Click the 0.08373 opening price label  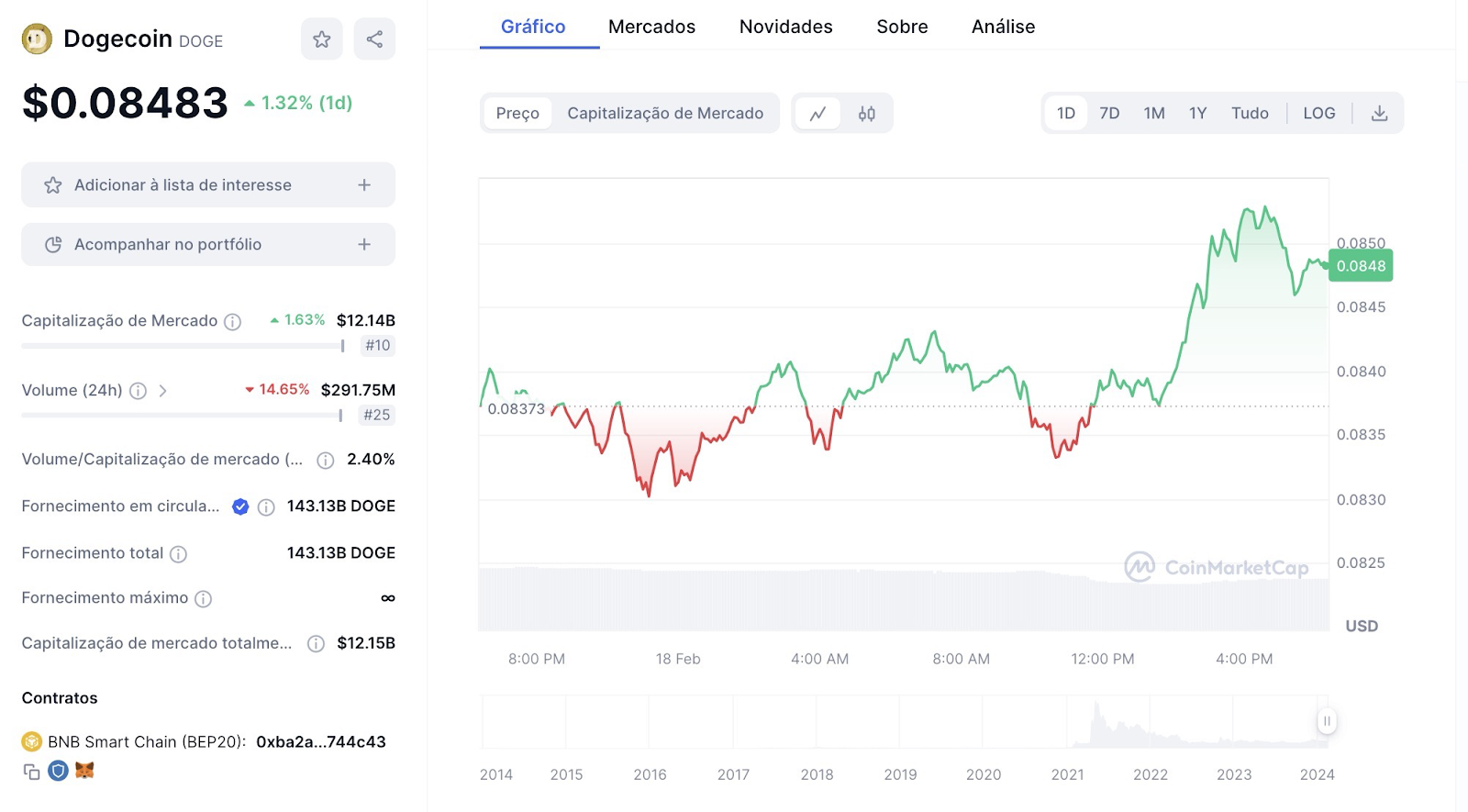[516, 409]
